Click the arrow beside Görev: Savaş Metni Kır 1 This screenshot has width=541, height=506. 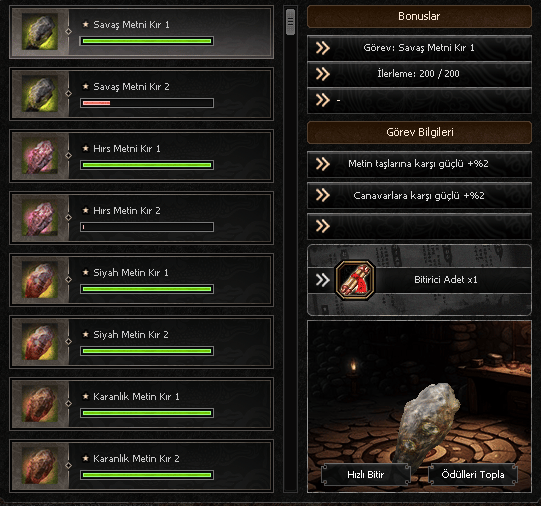pyautogui.click(x=323, y=48)
